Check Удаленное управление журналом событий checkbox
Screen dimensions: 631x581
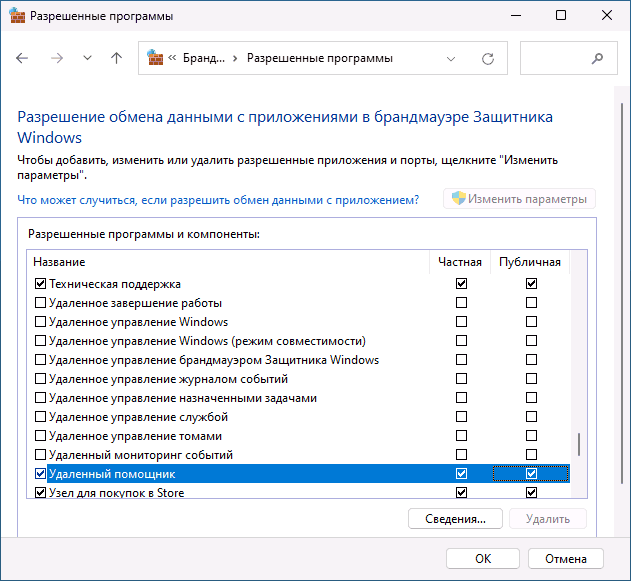[40, 379]
